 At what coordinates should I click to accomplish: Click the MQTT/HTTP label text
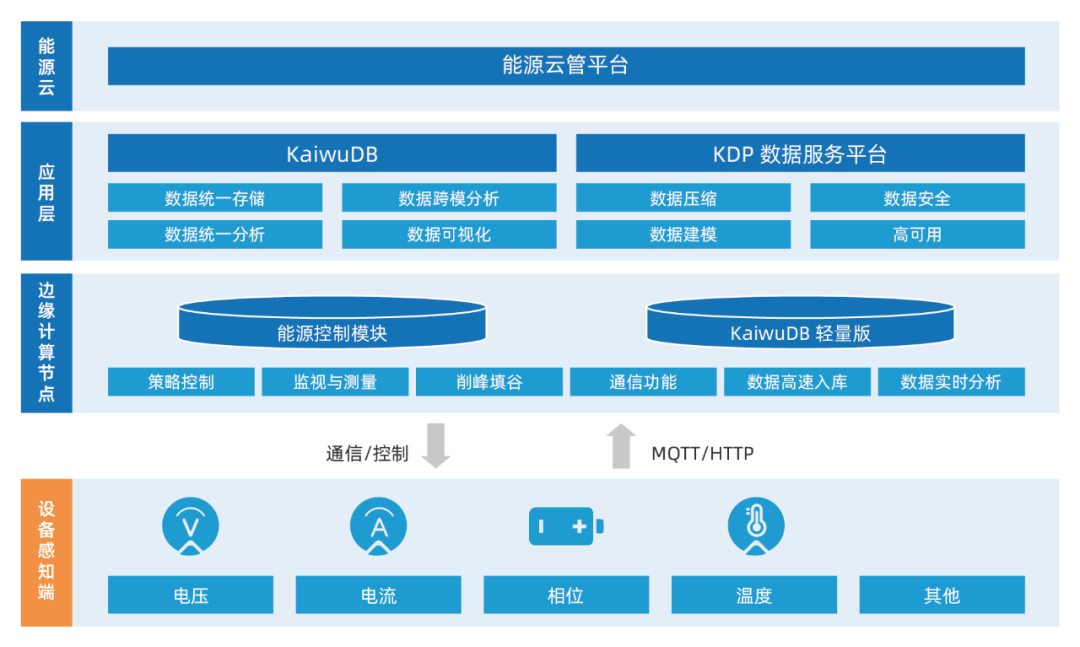(x=703, y=453)
